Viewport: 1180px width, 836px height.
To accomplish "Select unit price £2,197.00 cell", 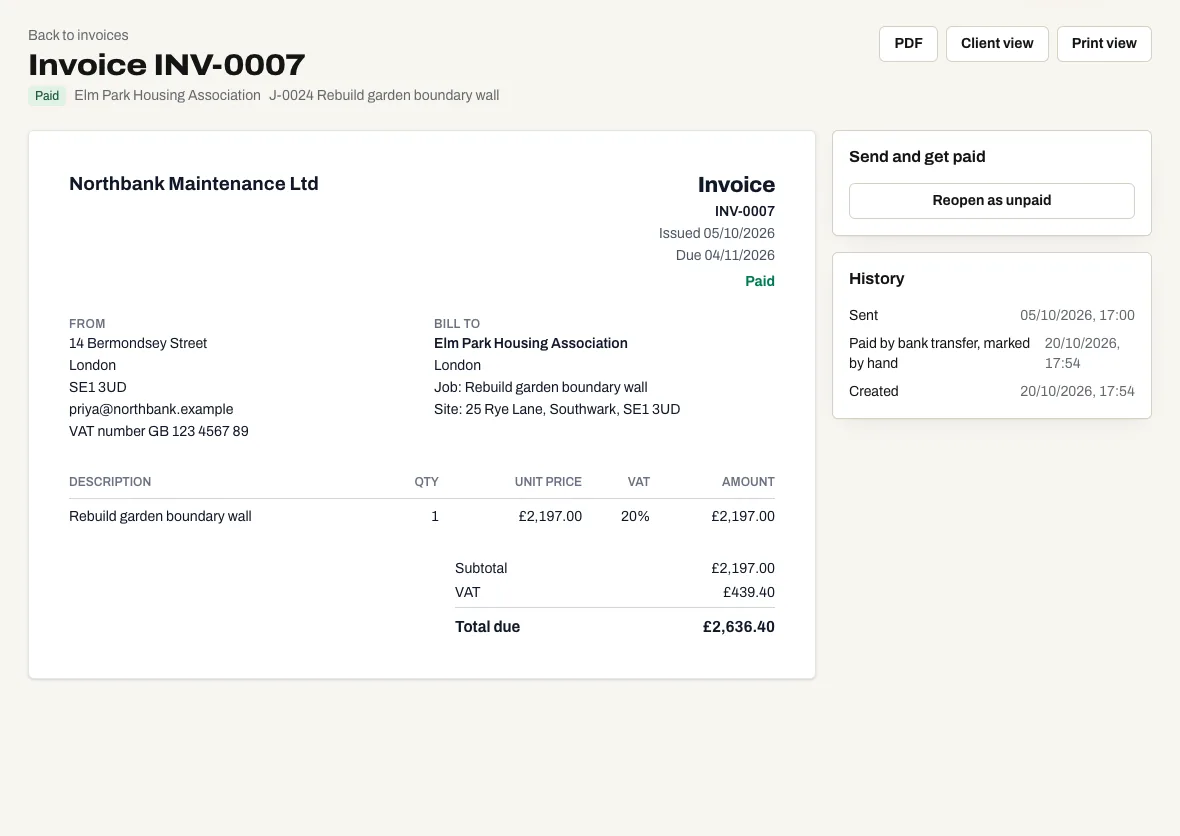I will point(550,516).
